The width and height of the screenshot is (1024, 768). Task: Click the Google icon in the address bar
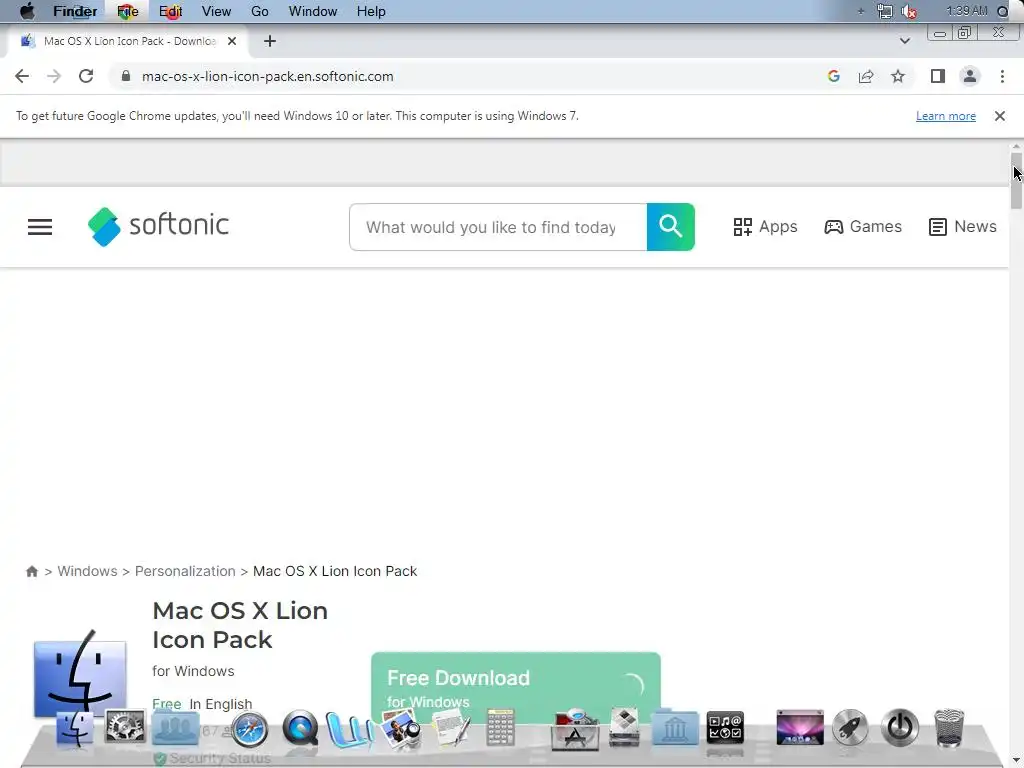[833, 76]
